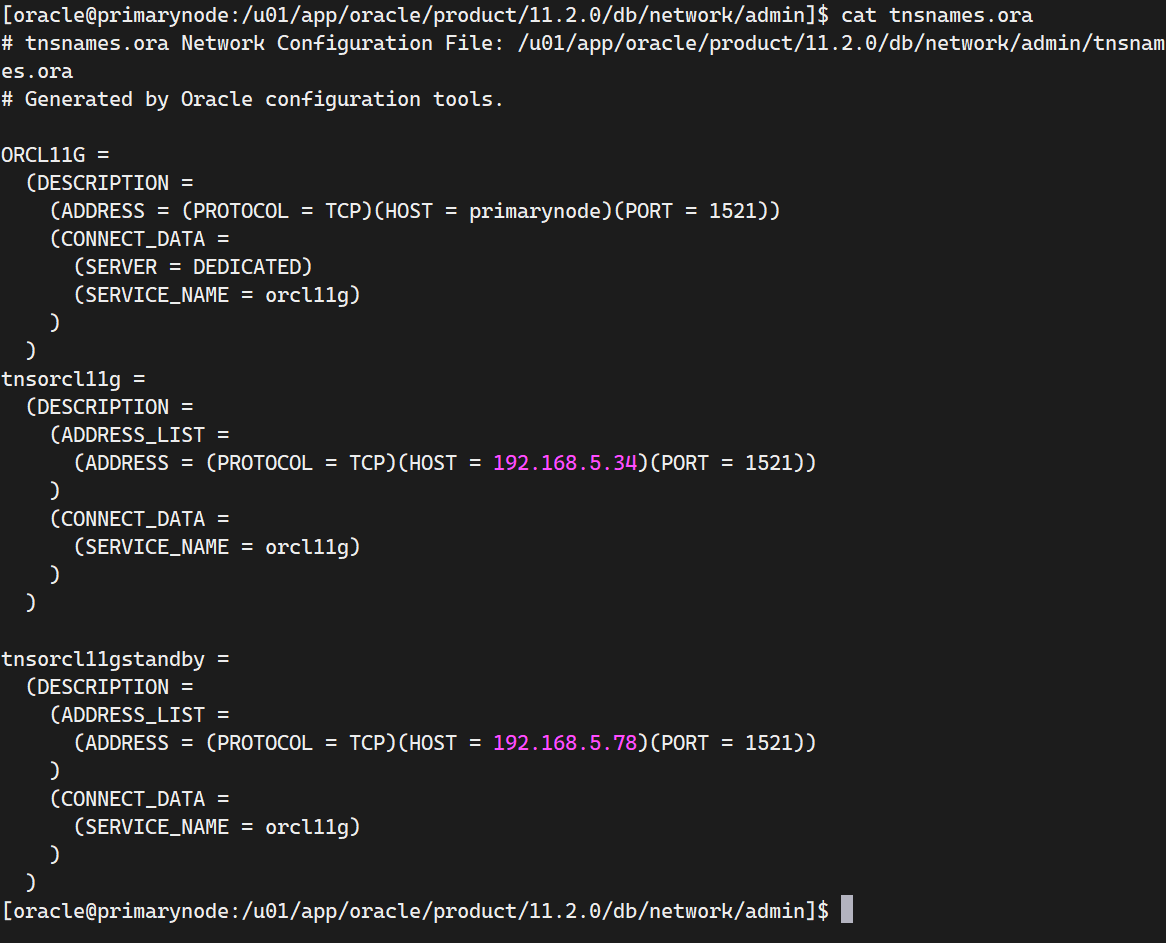Click the wrapped 'es.ora' text

[37, 71]
